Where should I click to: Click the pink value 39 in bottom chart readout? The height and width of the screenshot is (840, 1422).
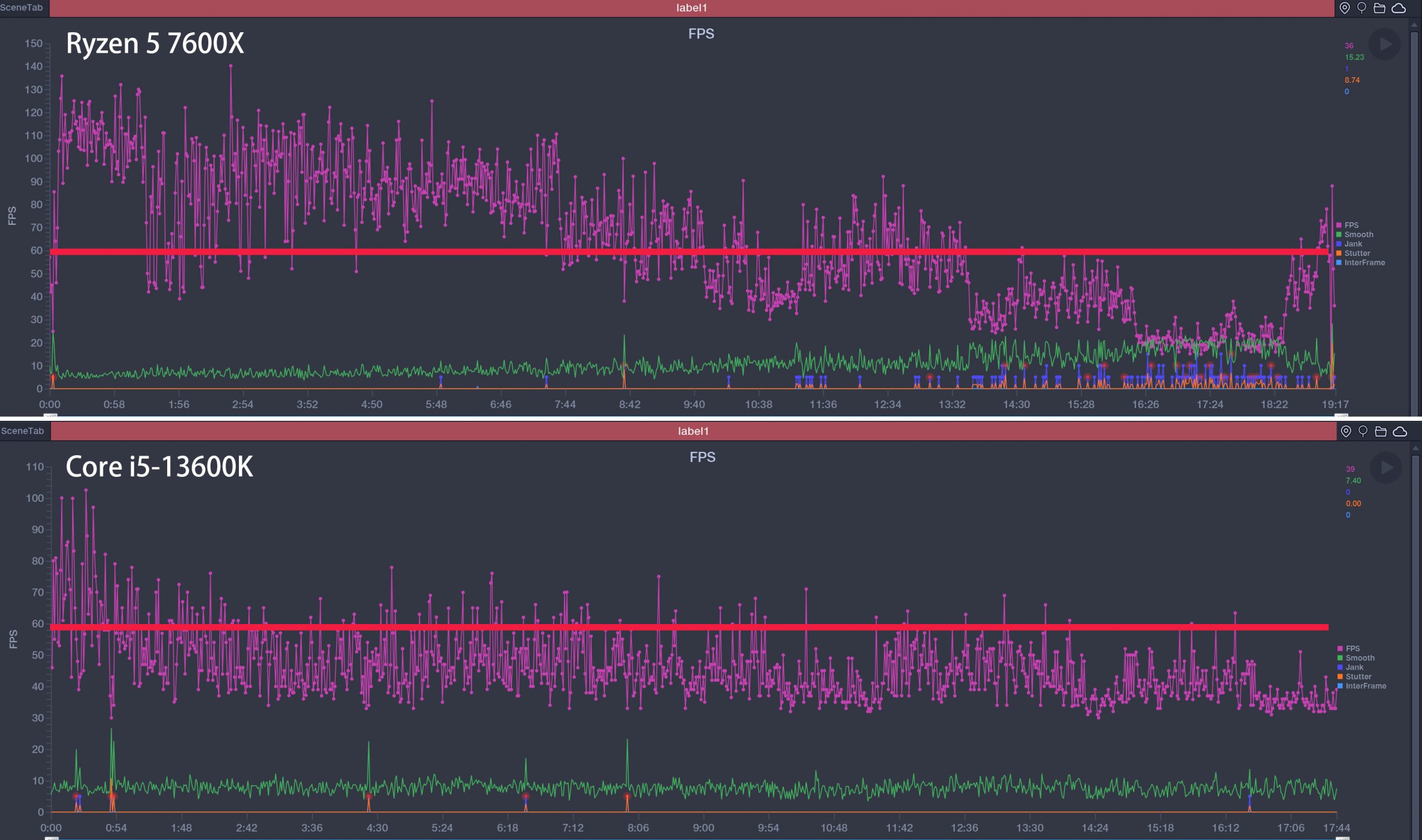click(1350, 469)
